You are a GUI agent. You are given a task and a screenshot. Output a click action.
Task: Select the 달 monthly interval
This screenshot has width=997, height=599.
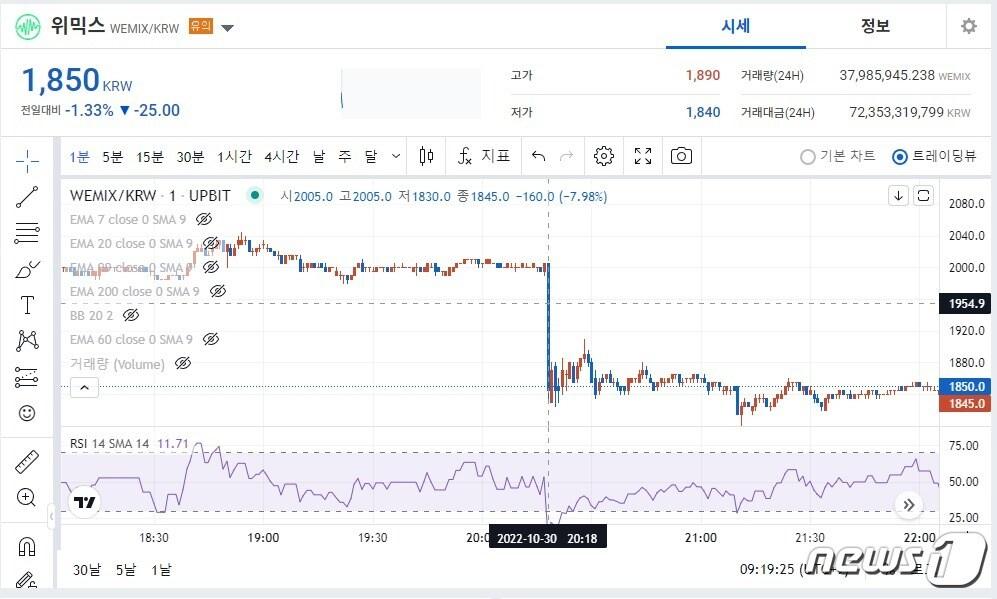coord(371,156)
